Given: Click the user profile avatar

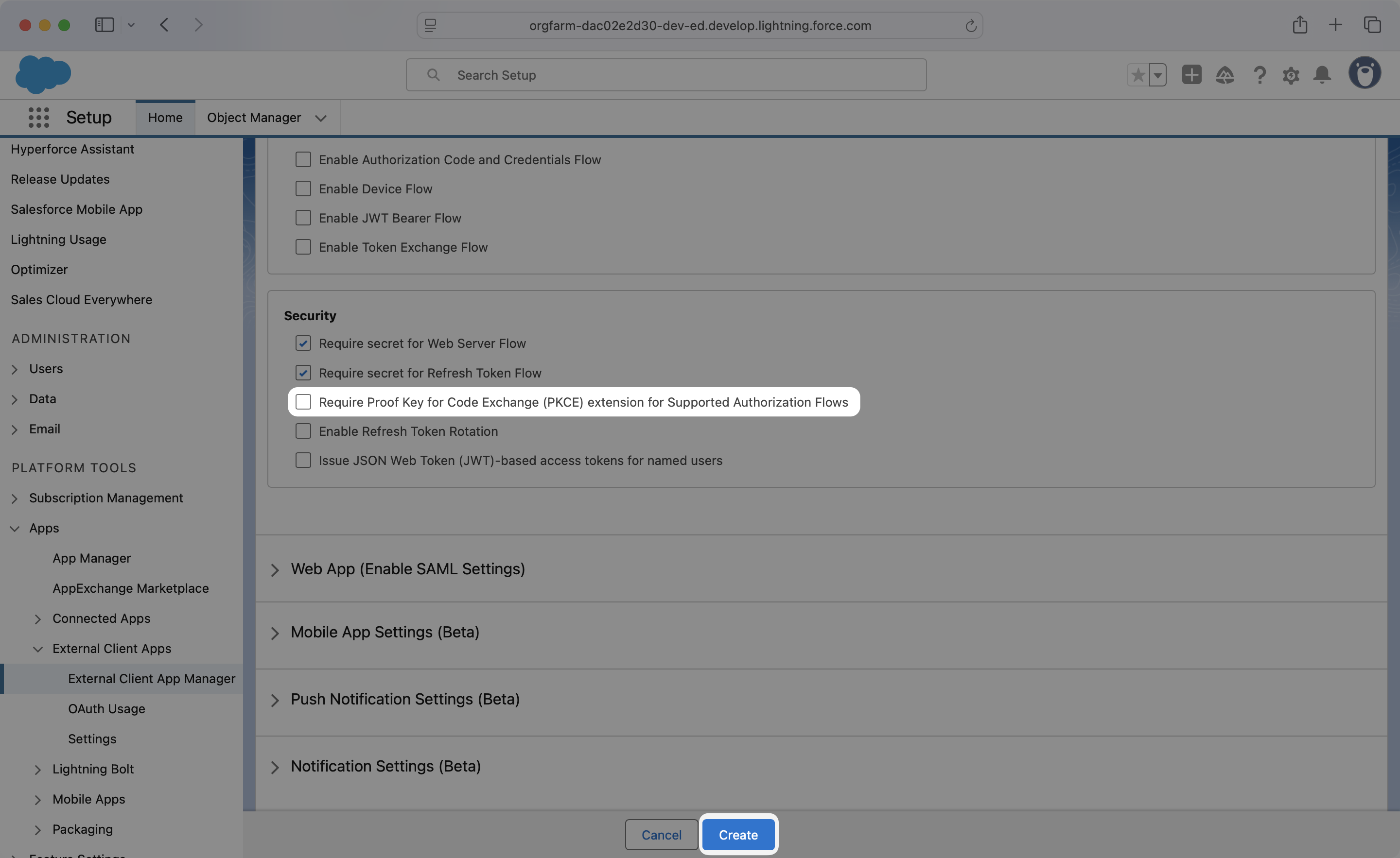Looking at the screenshot, I should [x=1364, y=73].
